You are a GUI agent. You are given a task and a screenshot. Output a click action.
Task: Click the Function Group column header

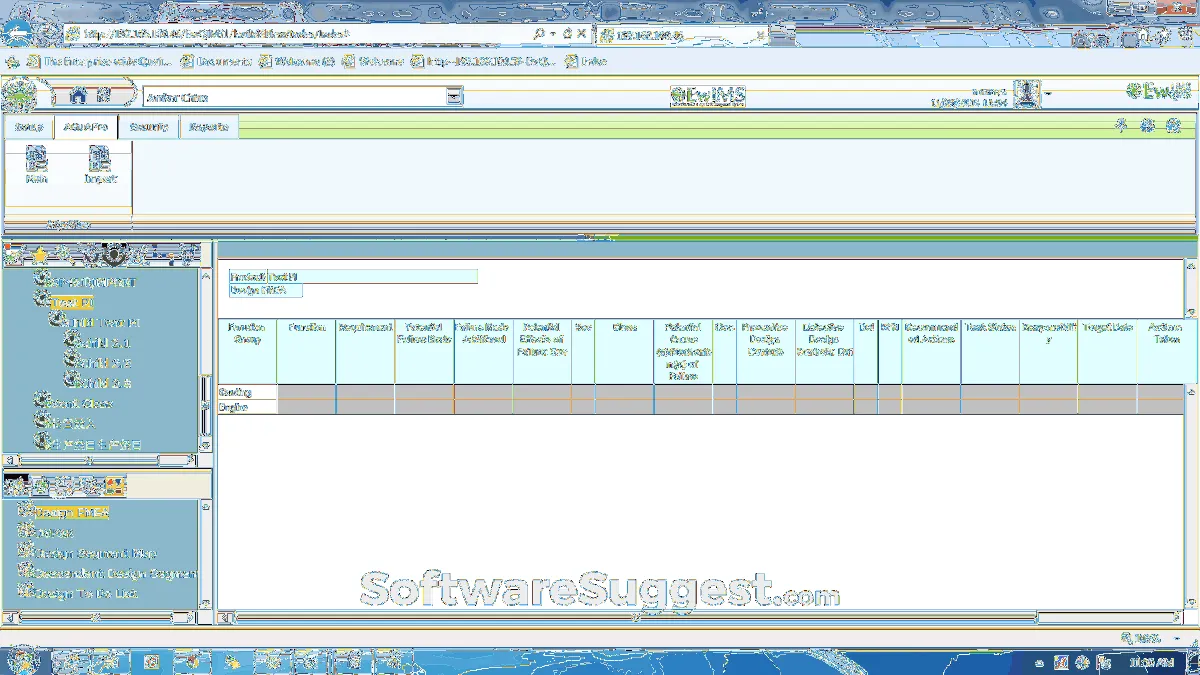coord(247,351)
